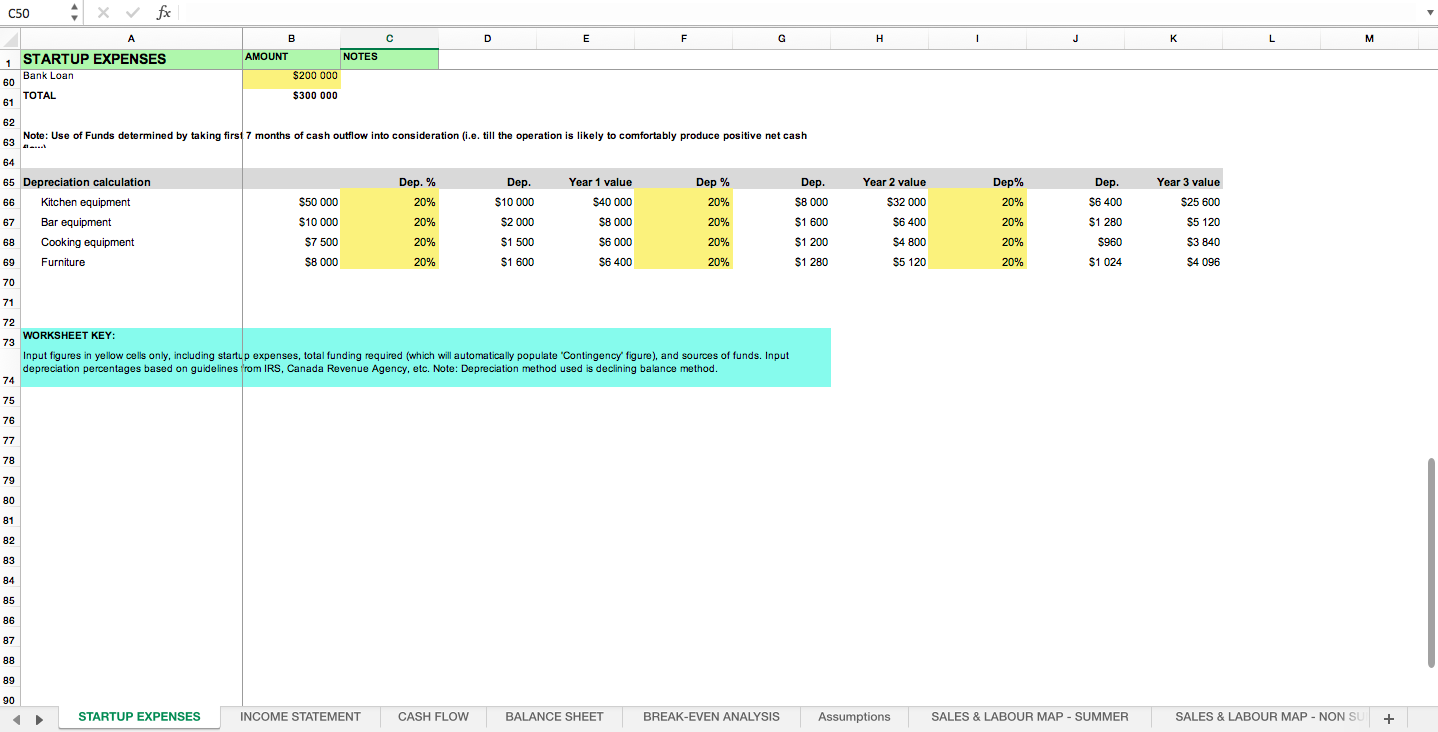1438x732 pixels.
Task: Click the formula bar input field
Action: point(800,13)
